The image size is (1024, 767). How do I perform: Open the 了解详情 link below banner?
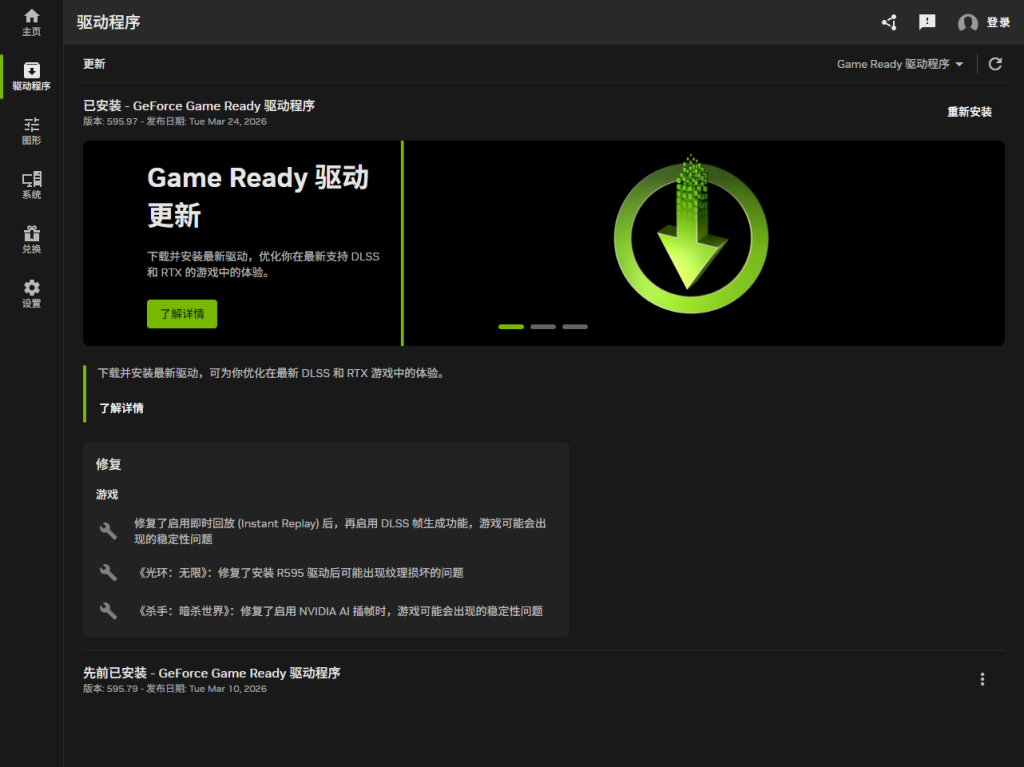click(x=121, y=408)
